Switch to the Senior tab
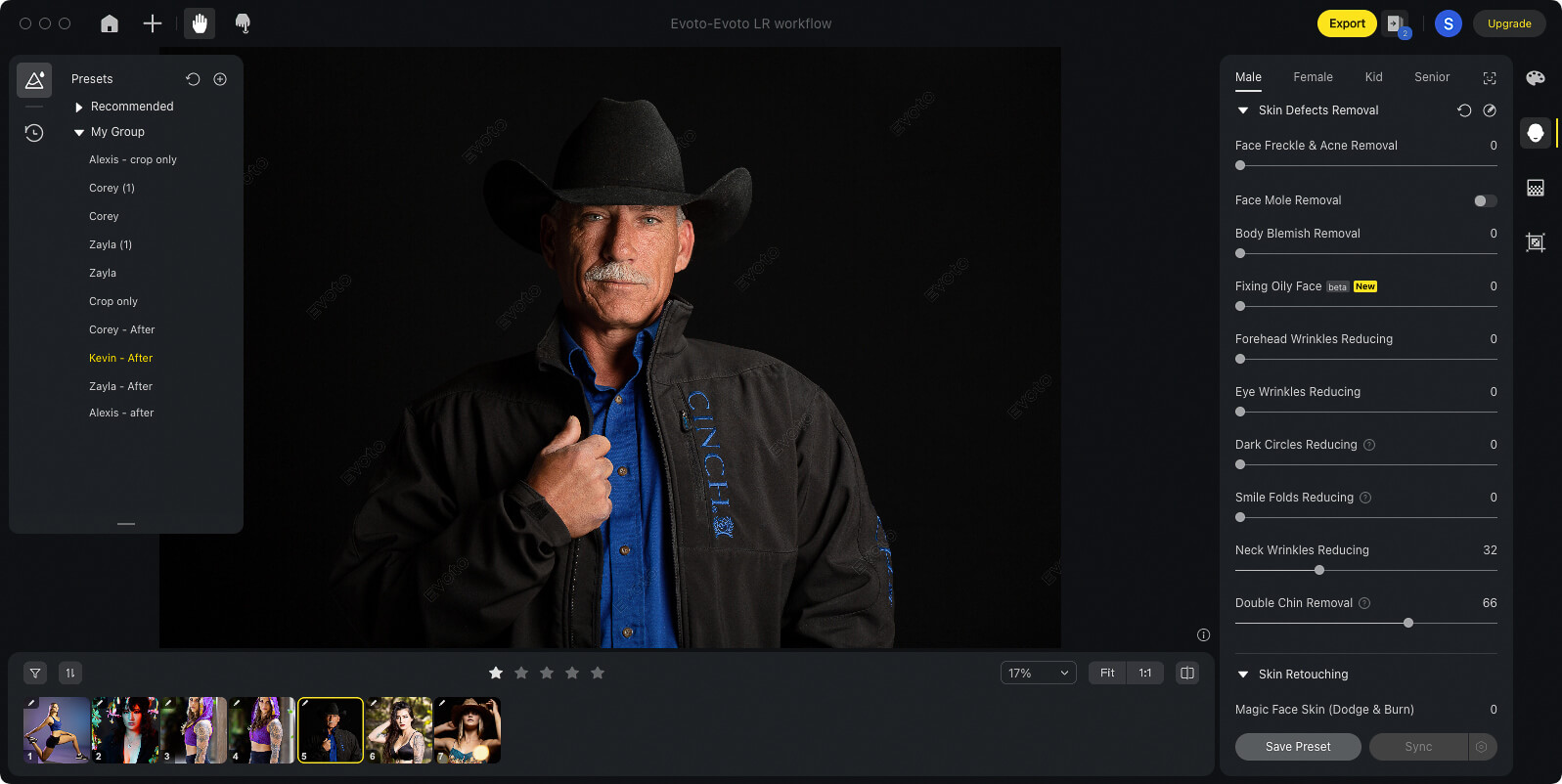 pyautogui.click(x=1431, y=77)
